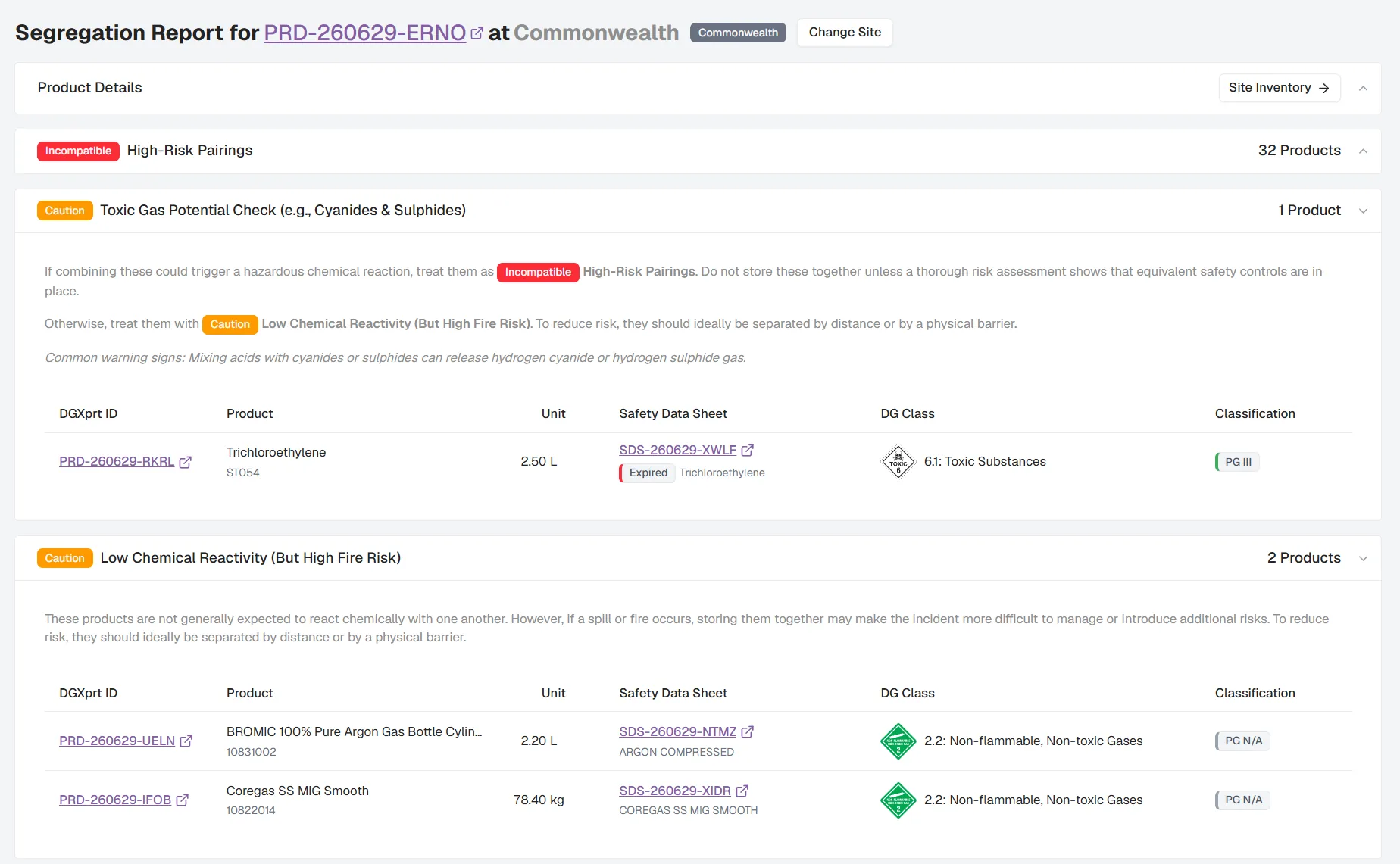Click PG N/A badge in the Argon row
Screen dimensions: 1400x864
click(x=1243, y=741)
